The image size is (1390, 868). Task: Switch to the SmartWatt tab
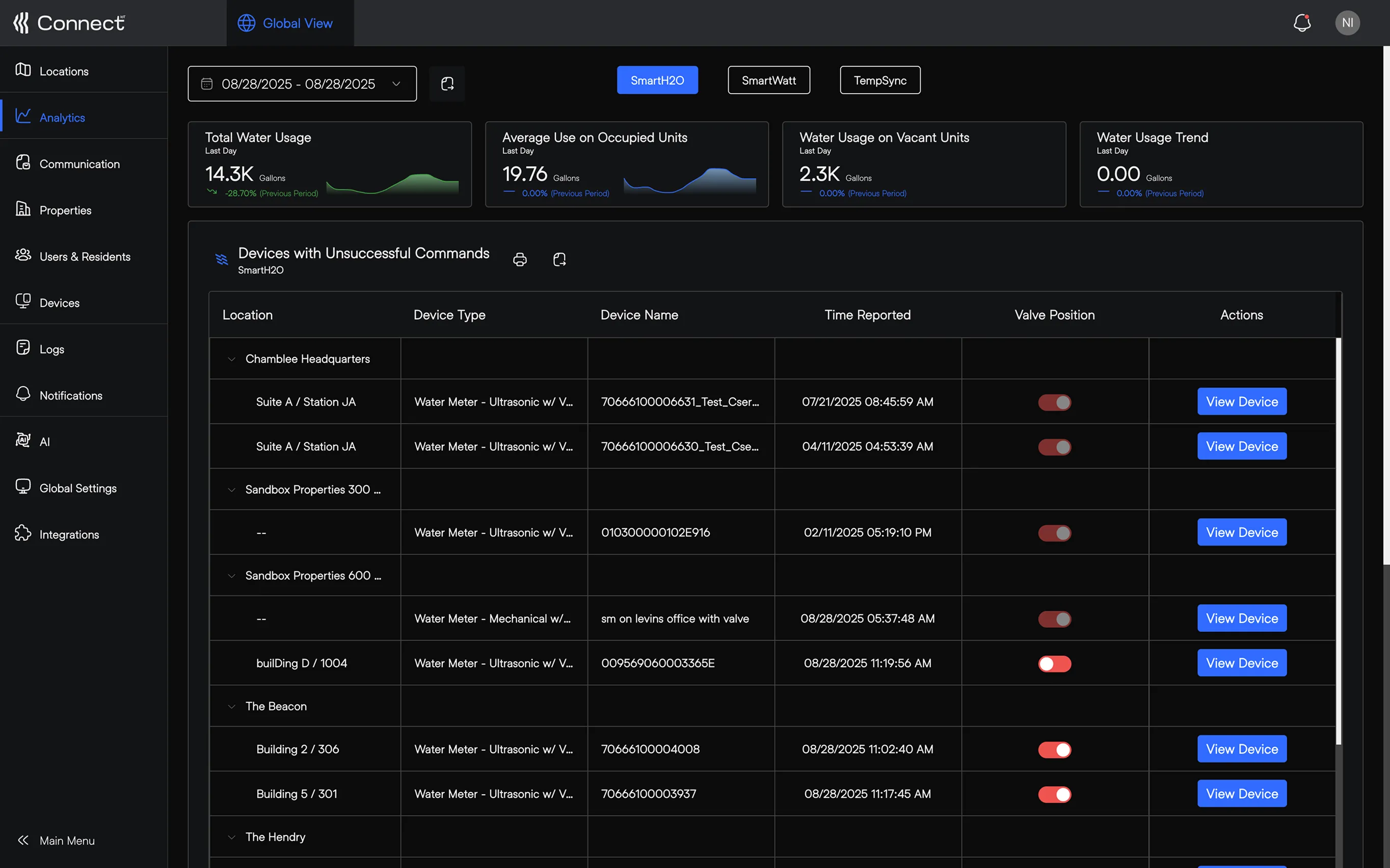click(x=768, y=80)
